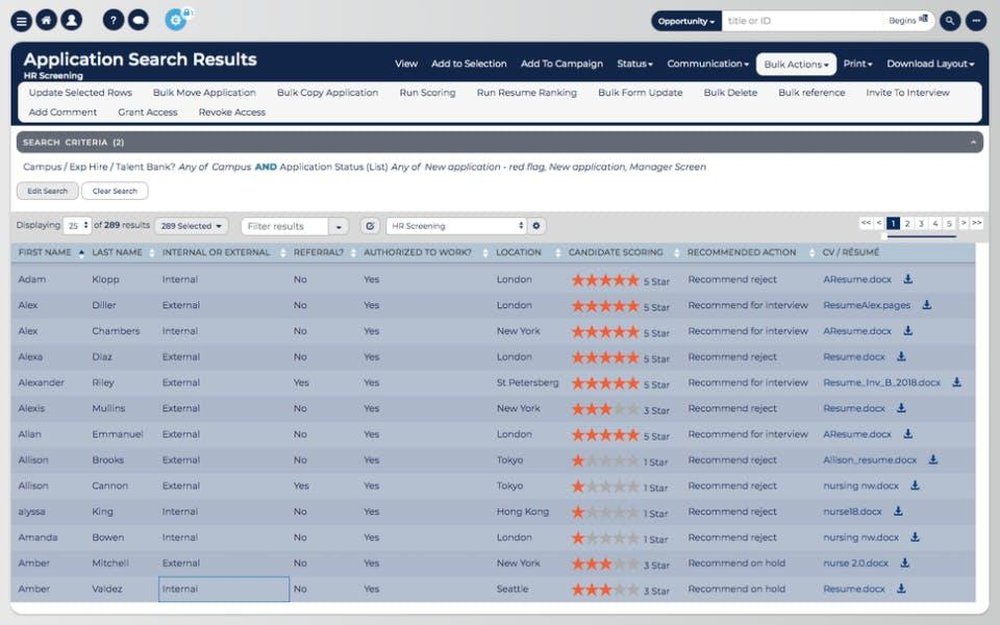
Task: Open the Begins match-type selector
Action: point(908,20)
